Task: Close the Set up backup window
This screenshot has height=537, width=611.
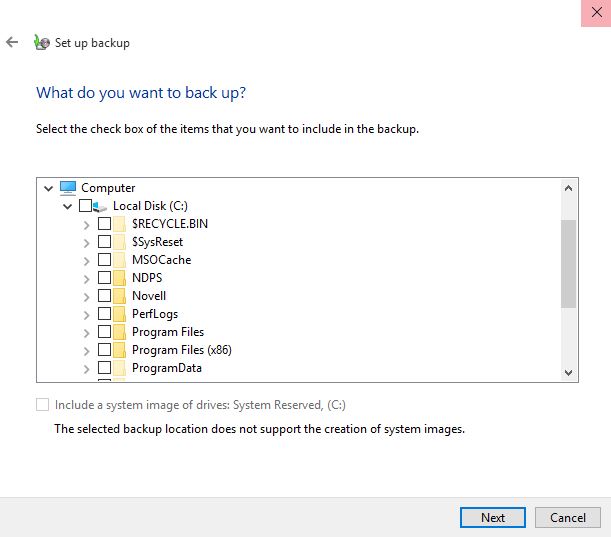Action: coord(596,13)
